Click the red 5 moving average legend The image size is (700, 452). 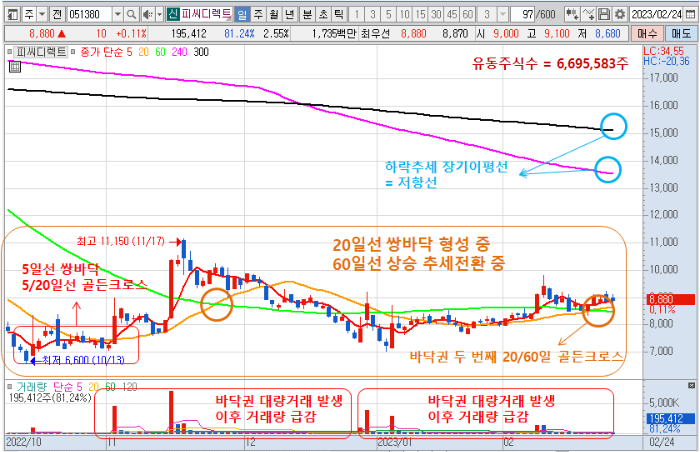coord(129,52)
